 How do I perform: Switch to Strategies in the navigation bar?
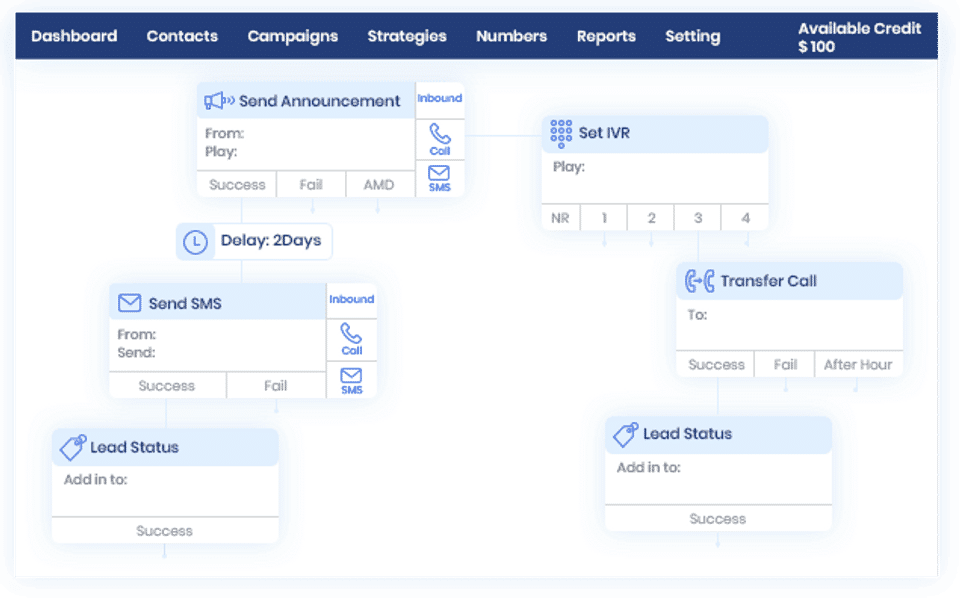pos(407,37)
